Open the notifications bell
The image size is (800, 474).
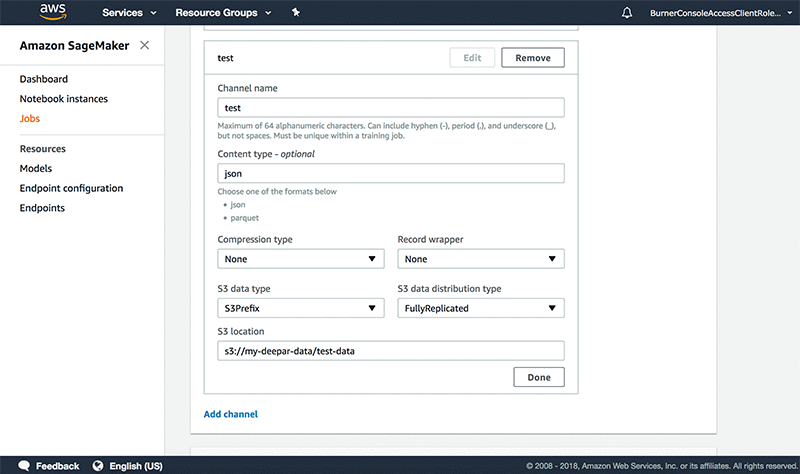(x=627, y=13)
